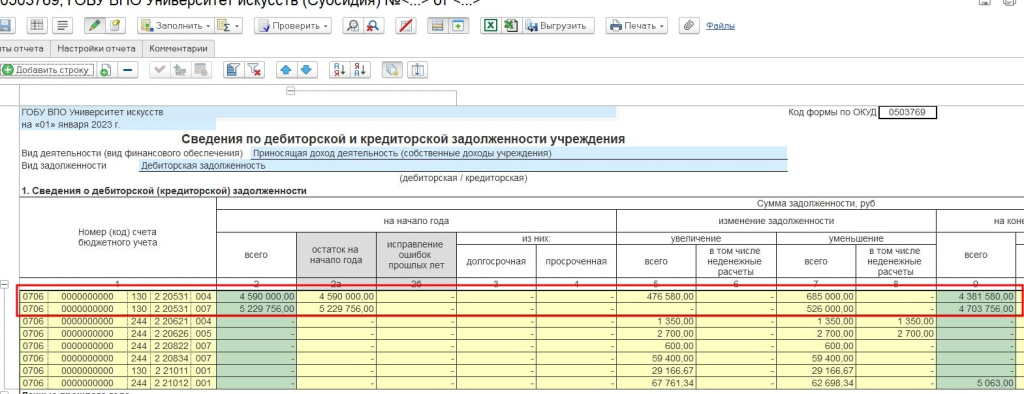Click the Дебиторская задолженность field
The height and width of the screenshot is (394, 1024).
click(463, 166)
